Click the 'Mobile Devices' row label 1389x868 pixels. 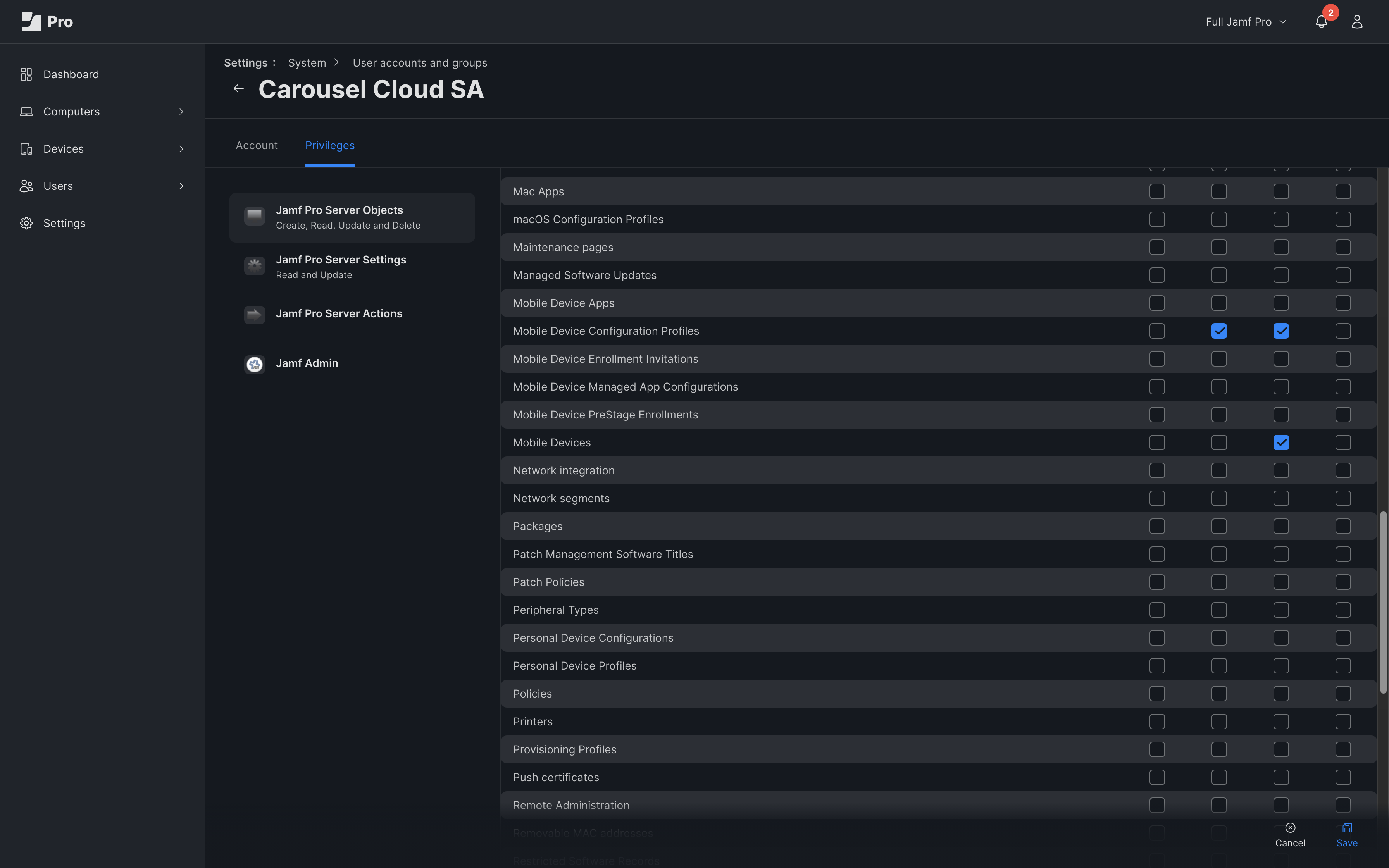pos(551,443)
